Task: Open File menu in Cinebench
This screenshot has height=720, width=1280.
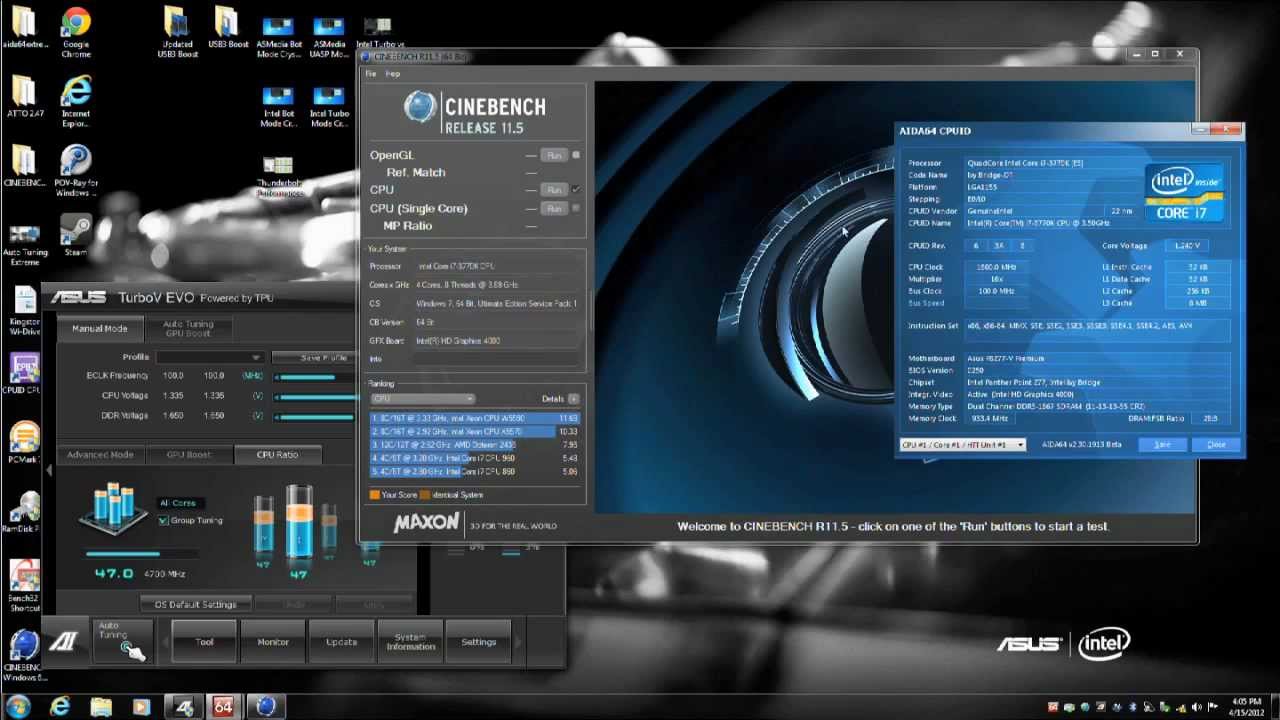Action: tap(370, 74)
